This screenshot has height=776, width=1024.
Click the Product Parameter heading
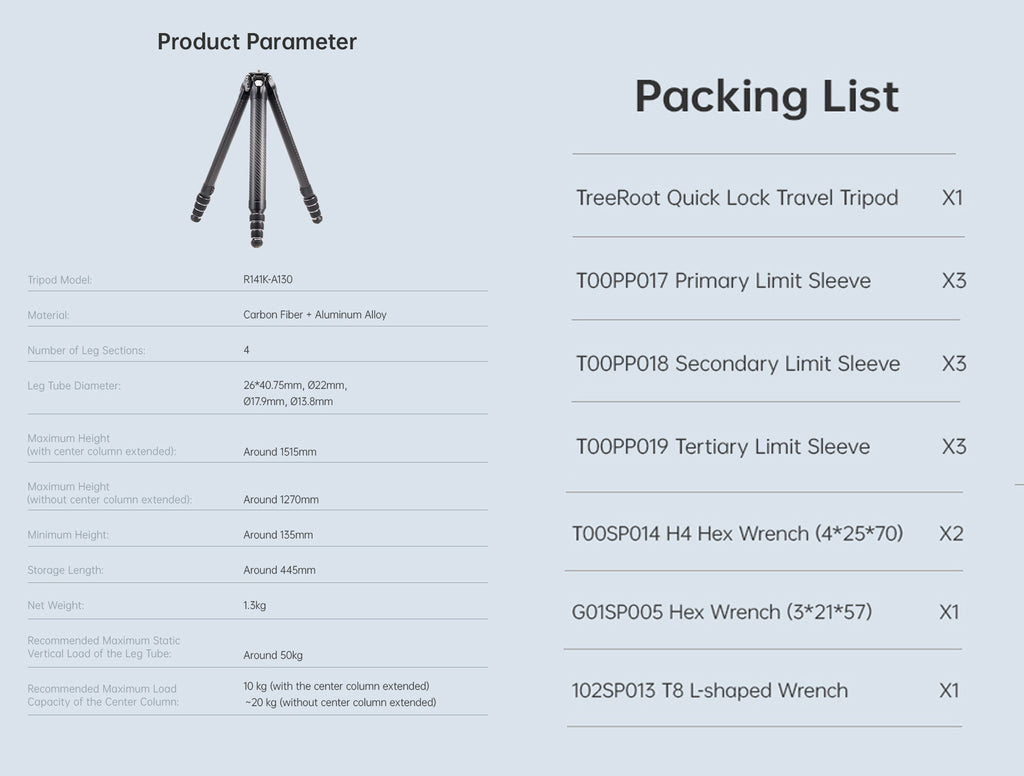[x=257, y=42]
